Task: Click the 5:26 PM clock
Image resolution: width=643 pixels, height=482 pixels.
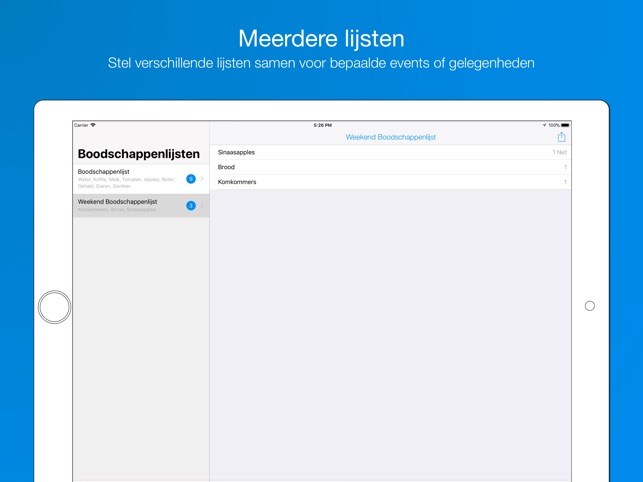Action: 323,125
